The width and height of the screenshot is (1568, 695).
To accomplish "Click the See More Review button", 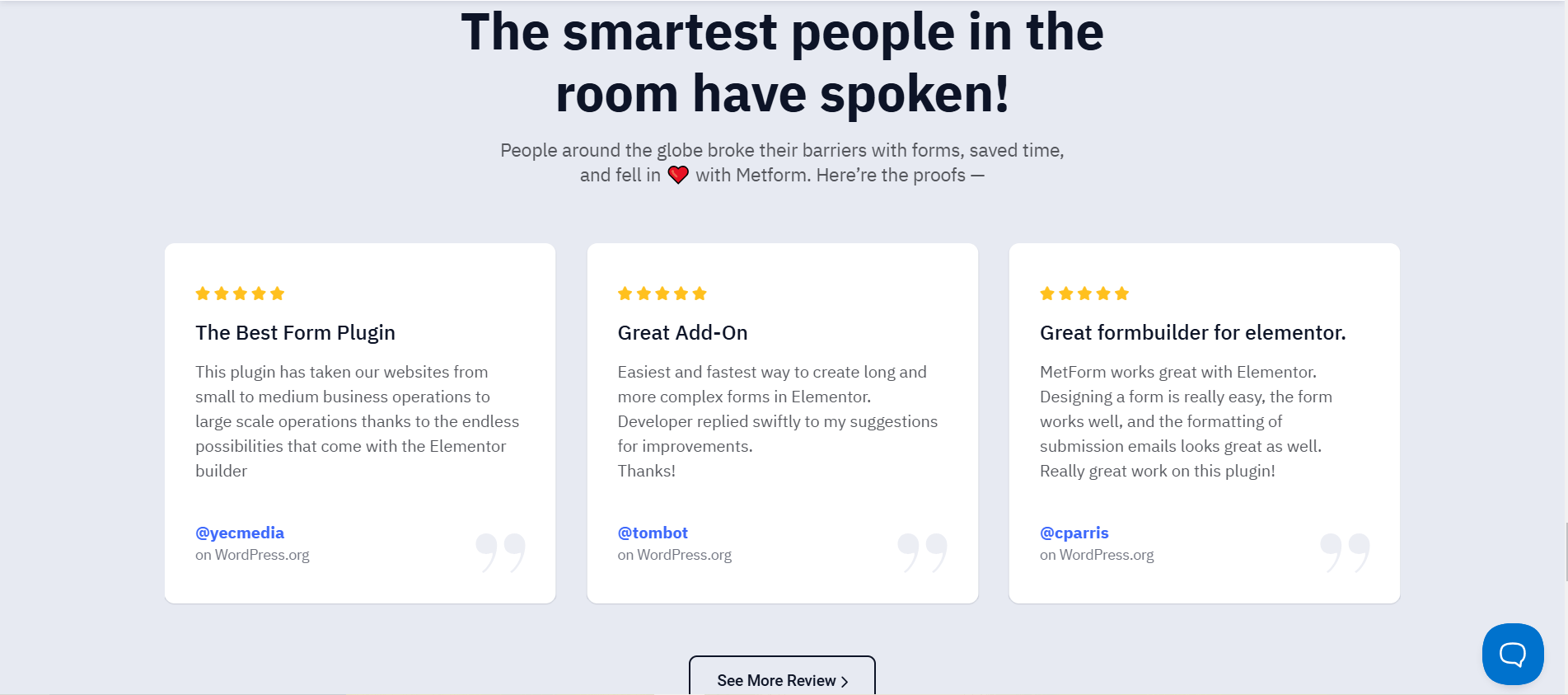I will pos(782,676).
